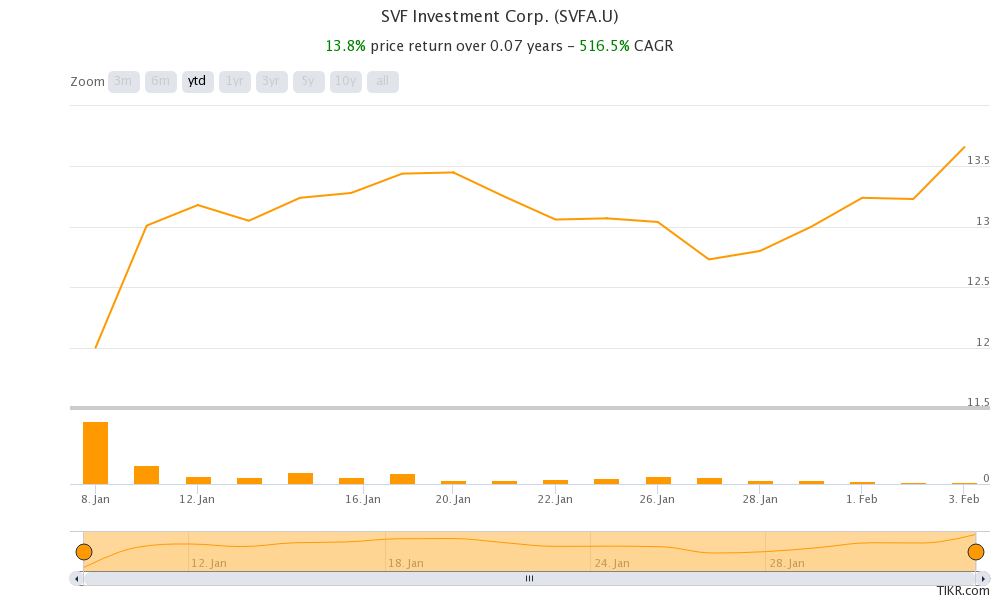
Task: Click the Zoom label
Action: point(87,82)
